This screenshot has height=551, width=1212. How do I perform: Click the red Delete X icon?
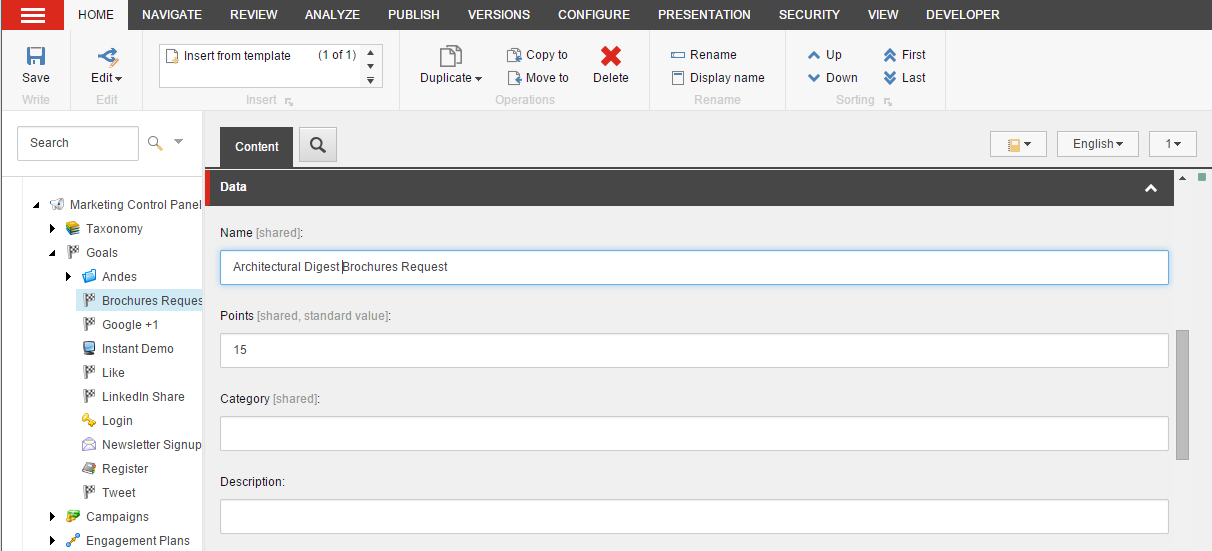(x=611, y=56)
